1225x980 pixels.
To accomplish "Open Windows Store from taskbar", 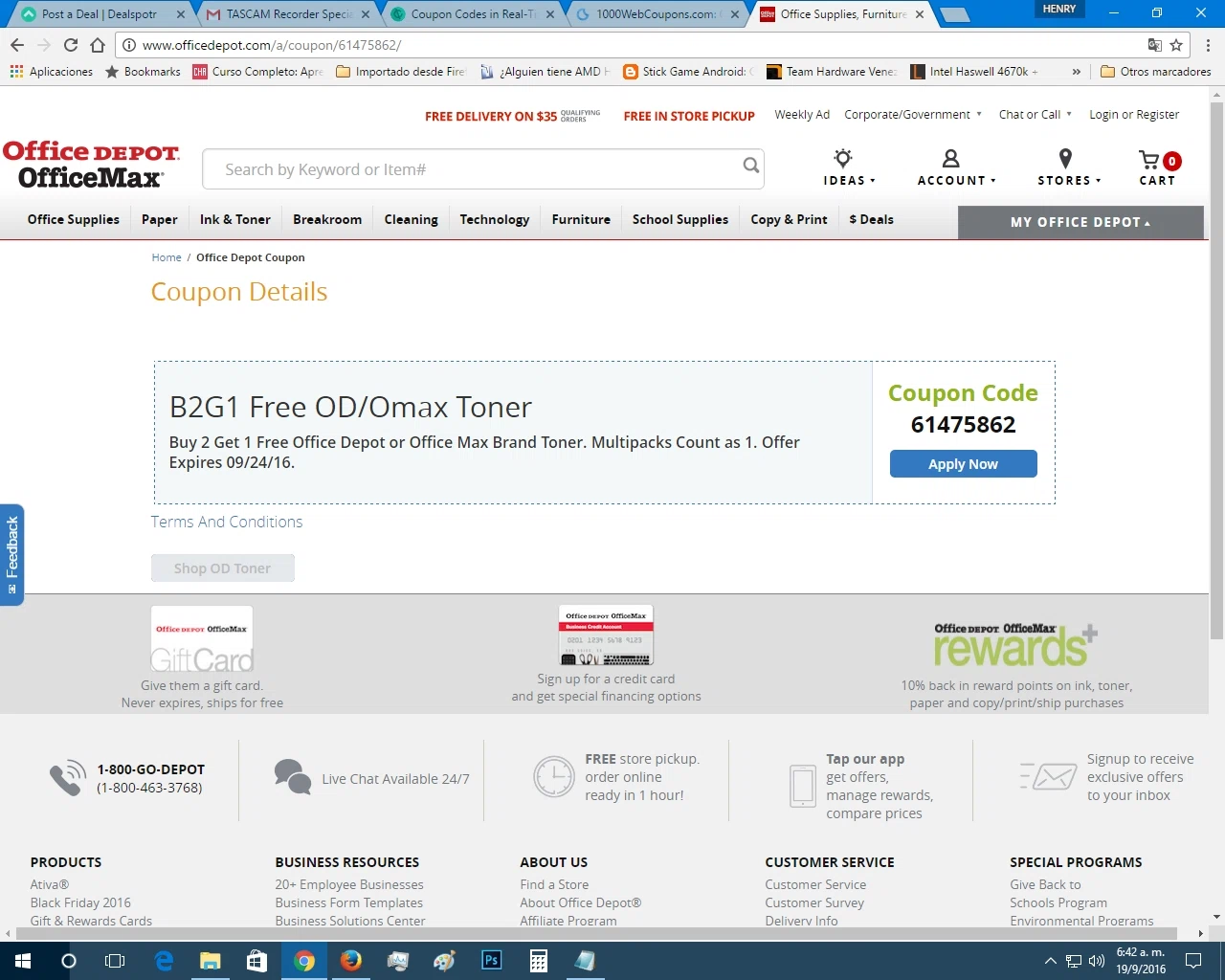I will (257, 961).
